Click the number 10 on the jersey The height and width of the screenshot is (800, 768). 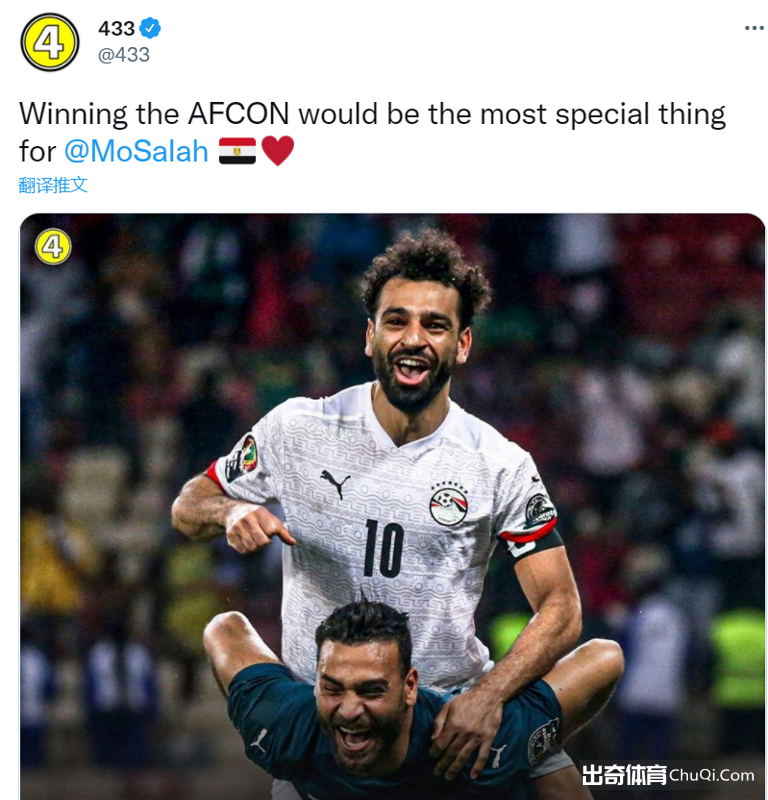tap(384, 548)
